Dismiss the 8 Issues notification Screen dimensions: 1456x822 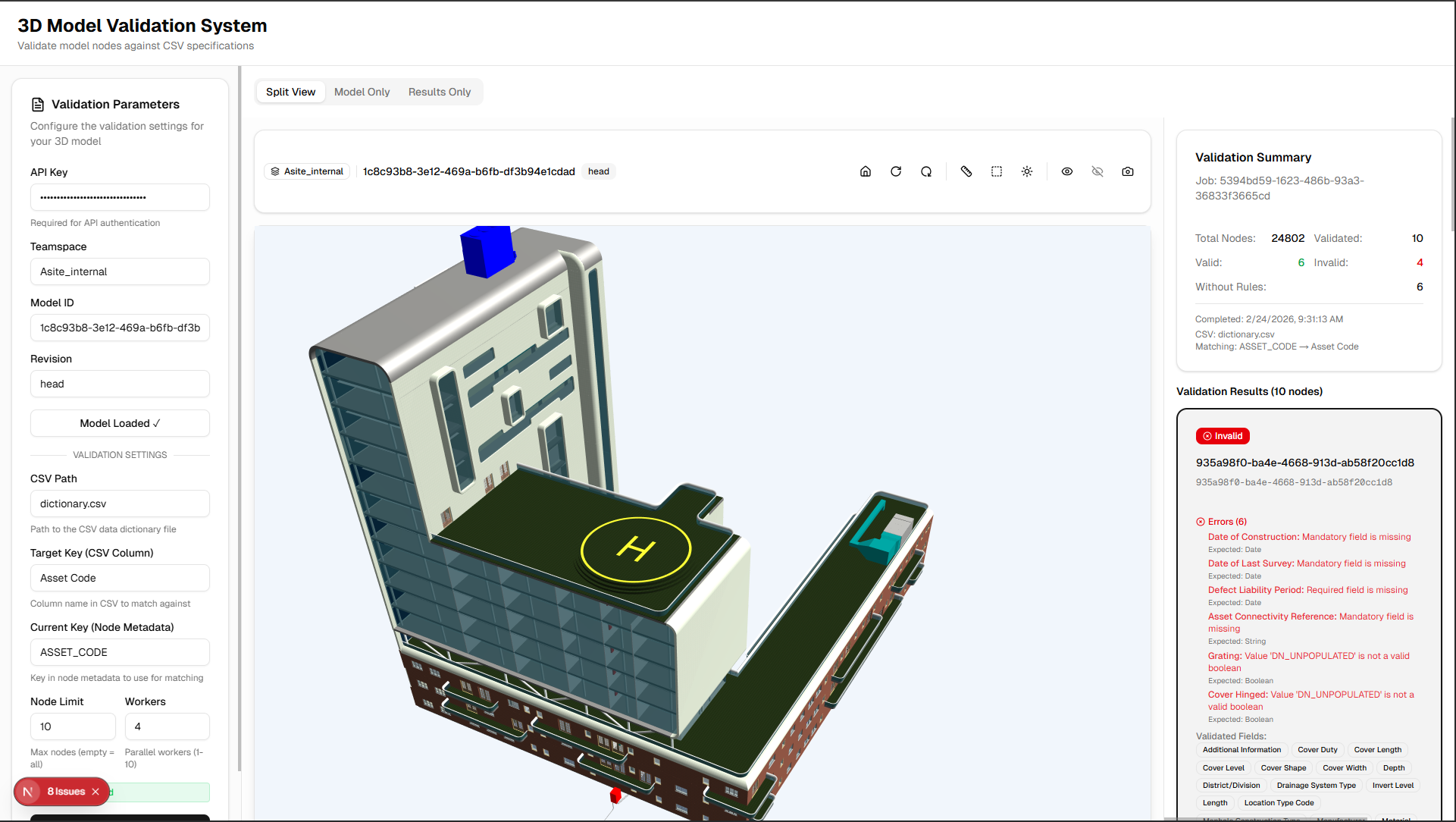point(96,791)
